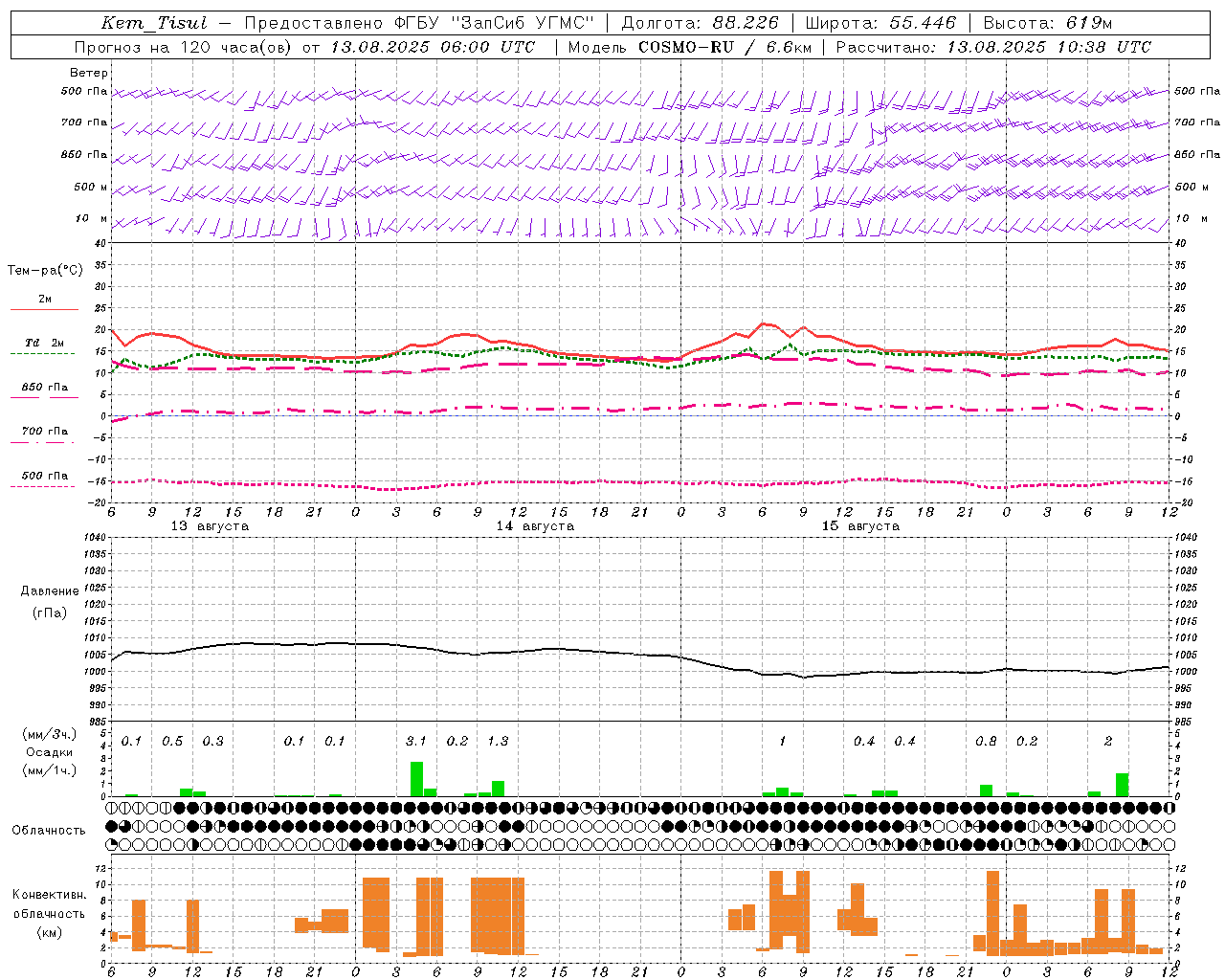Select the 'Прогноз на 120 часа(ов)' forecast text
1225x980 pixels.
pyautogui.click(x=185, y=47)
